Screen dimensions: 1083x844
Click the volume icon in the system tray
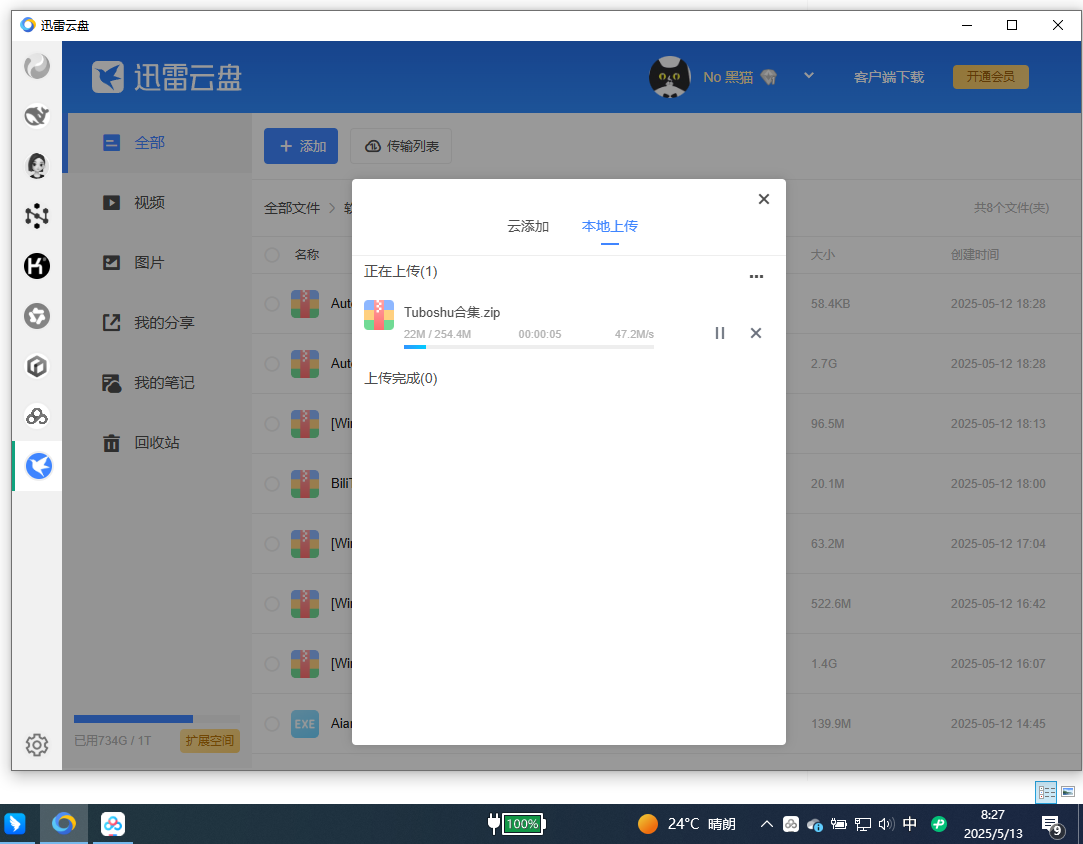coord(886,824)
